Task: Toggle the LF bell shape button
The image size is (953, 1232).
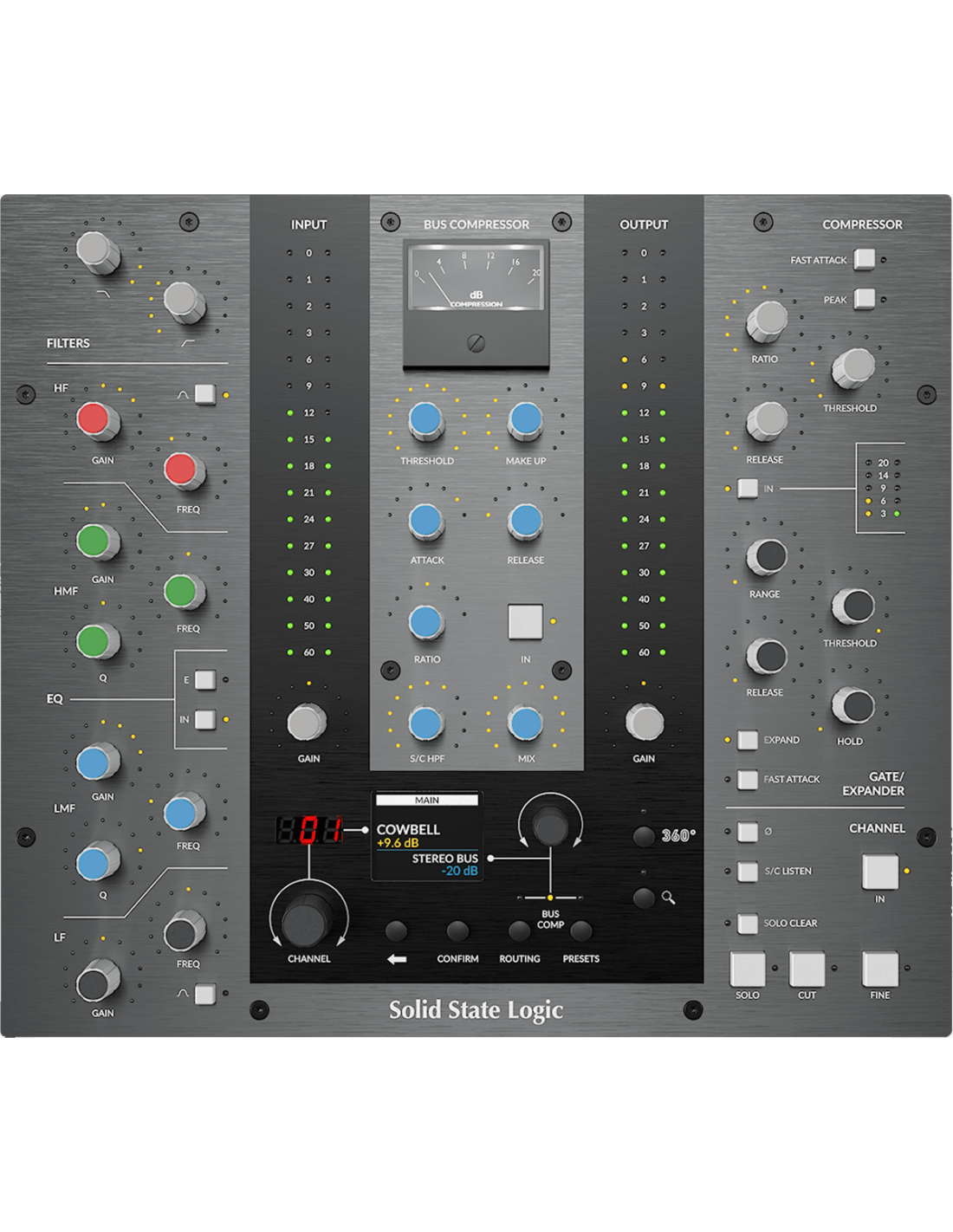Action: click(x=205, y=994)
